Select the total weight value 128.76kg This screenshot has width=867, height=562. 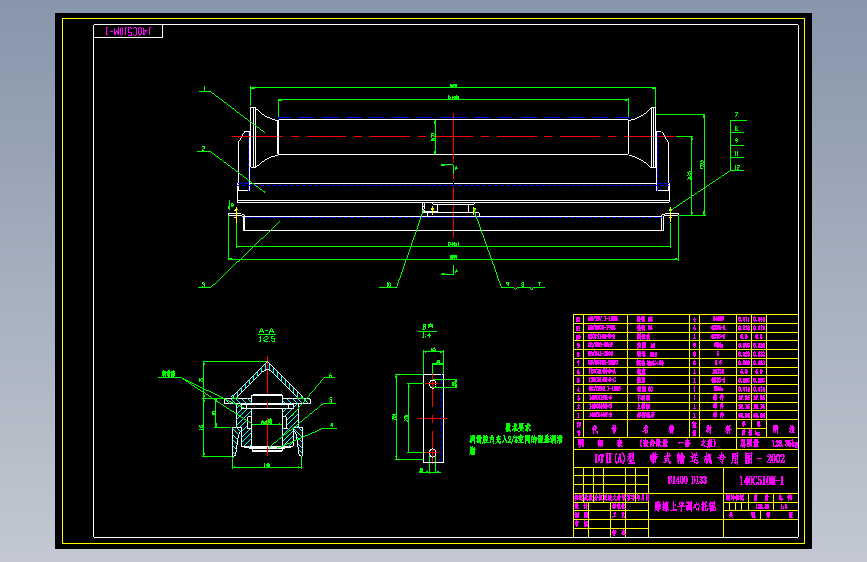click(x=784, y=444)
